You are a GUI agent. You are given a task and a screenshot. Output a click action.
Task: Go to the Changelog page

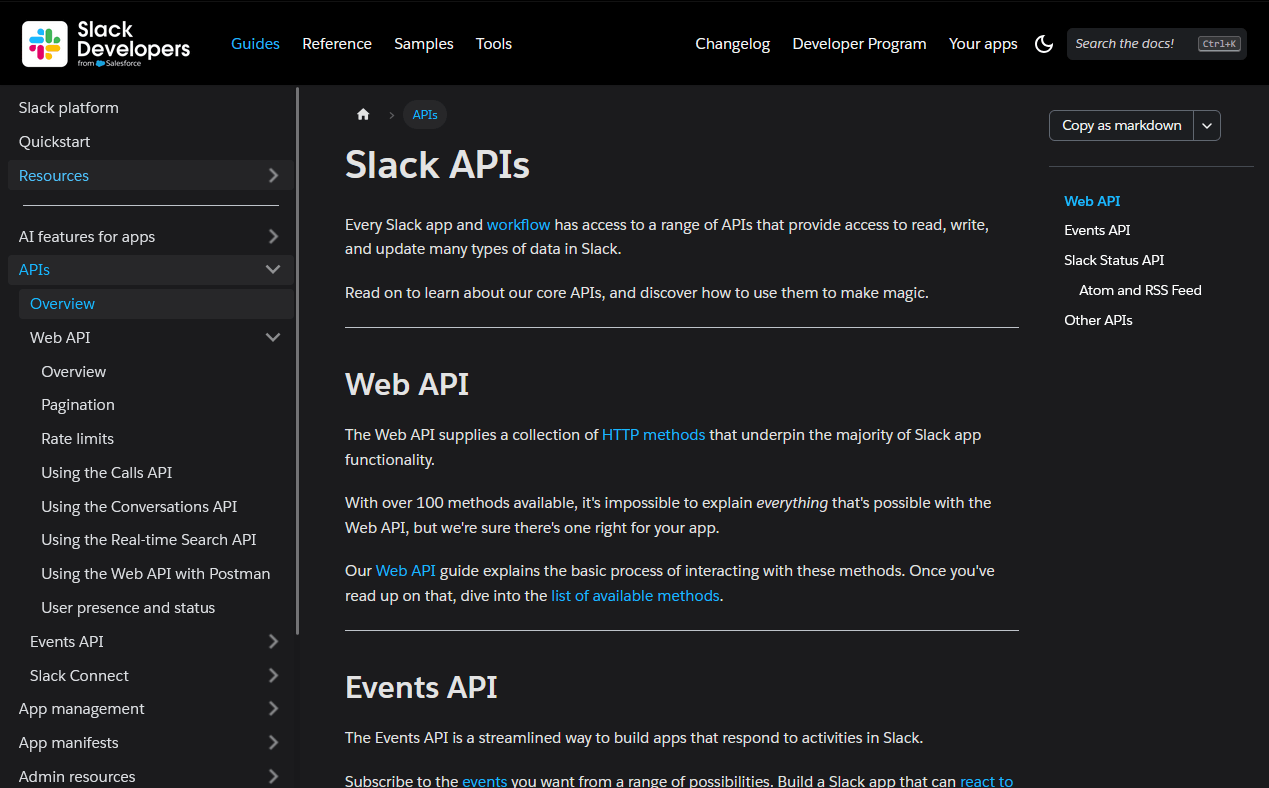tap(733, 44)
